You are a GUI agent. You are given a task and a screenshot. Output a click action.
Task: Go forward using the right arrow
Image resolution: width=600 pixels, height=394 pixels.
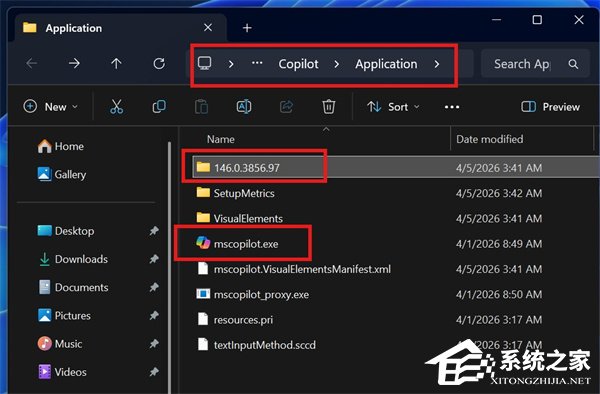click(74, 63)
